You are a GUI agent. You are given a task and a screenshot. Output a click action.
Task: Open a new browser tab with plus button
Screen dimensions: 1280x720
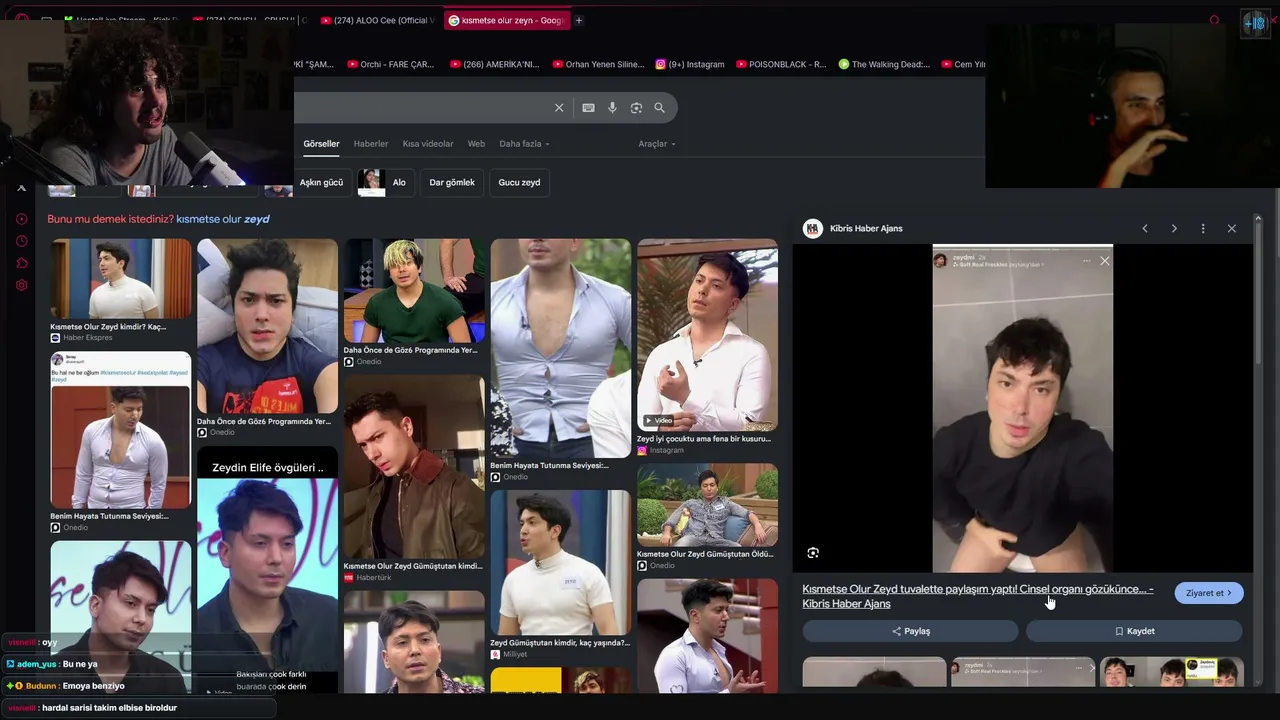coord(578,20)
